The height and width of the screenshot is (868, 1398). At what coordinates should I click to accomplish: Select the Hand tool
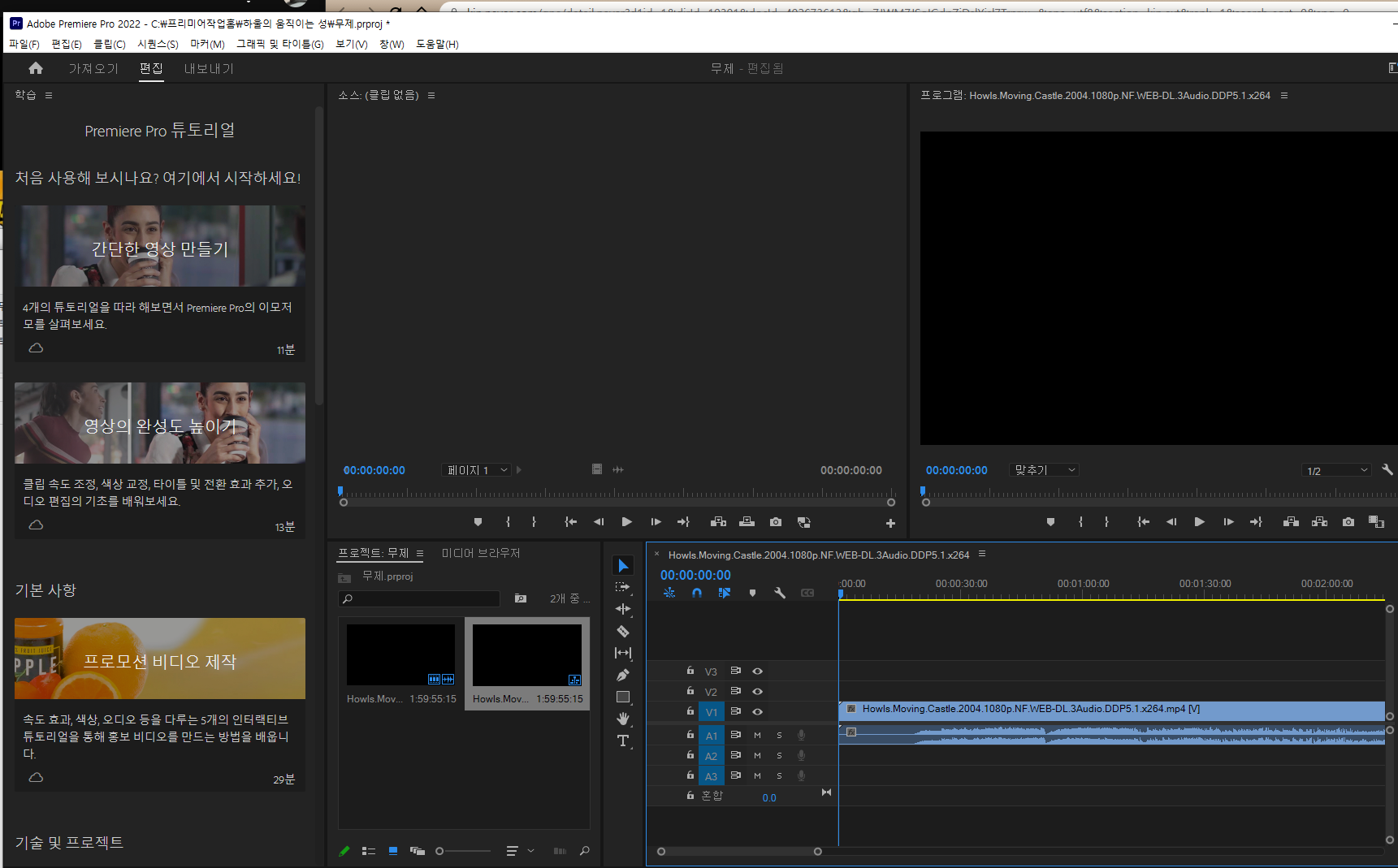[623, 719]
